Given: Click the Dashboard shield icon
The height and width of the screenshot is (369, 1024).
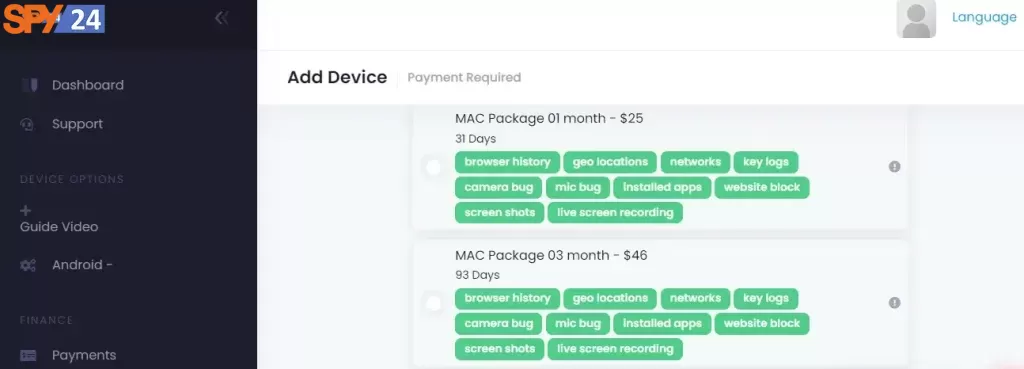Looking at the screenshot, I should coord(29,85).
